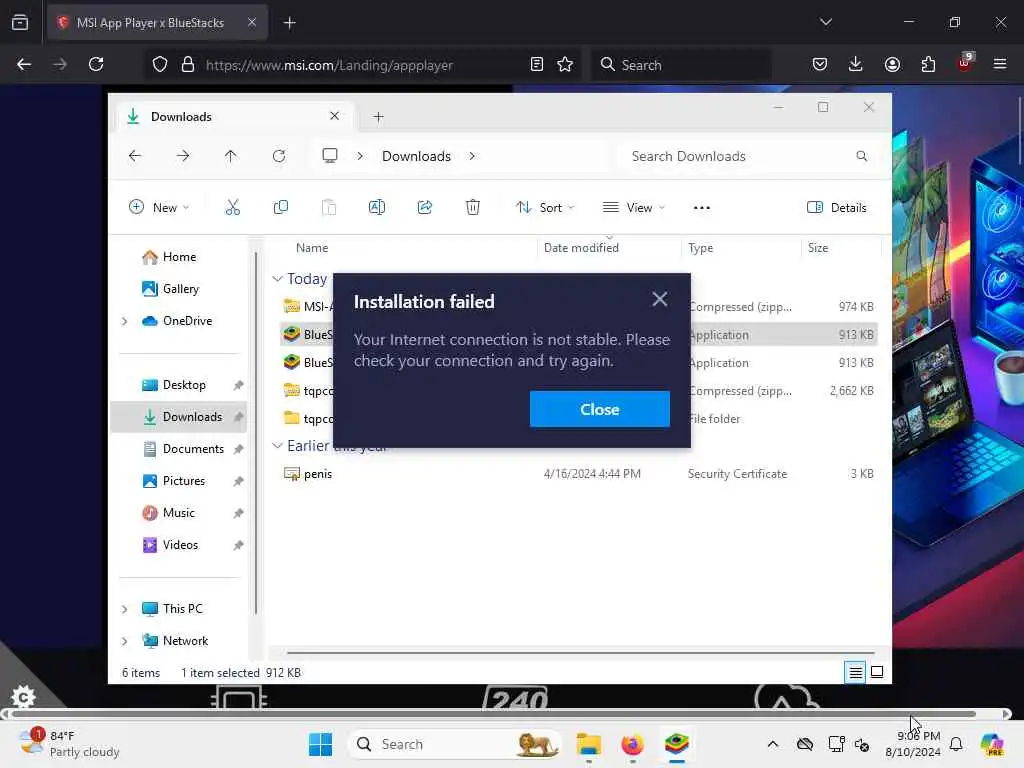Bookmark this page with the star icon
The width and height of the screenshot is (1024, 768).
[x=565, y=64]
